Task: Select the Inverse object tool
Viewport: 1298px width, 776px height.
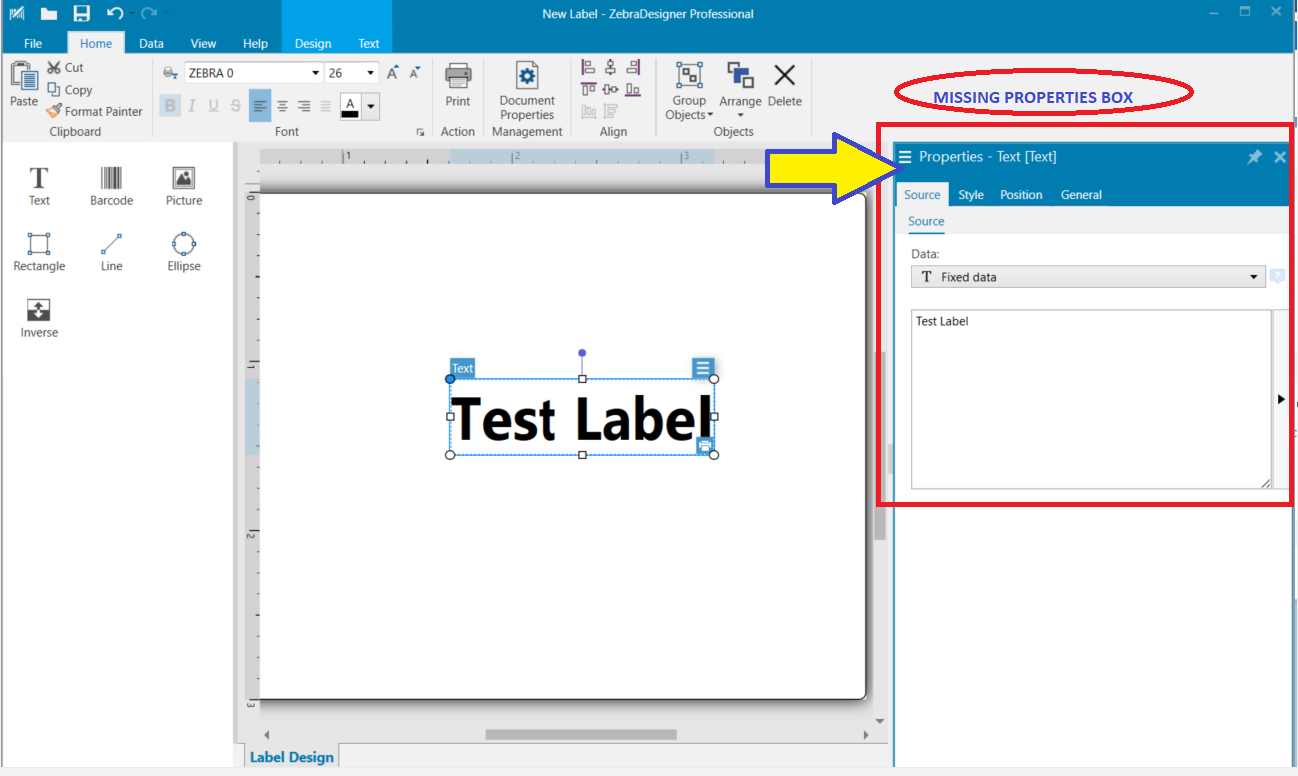Action: 39,318
